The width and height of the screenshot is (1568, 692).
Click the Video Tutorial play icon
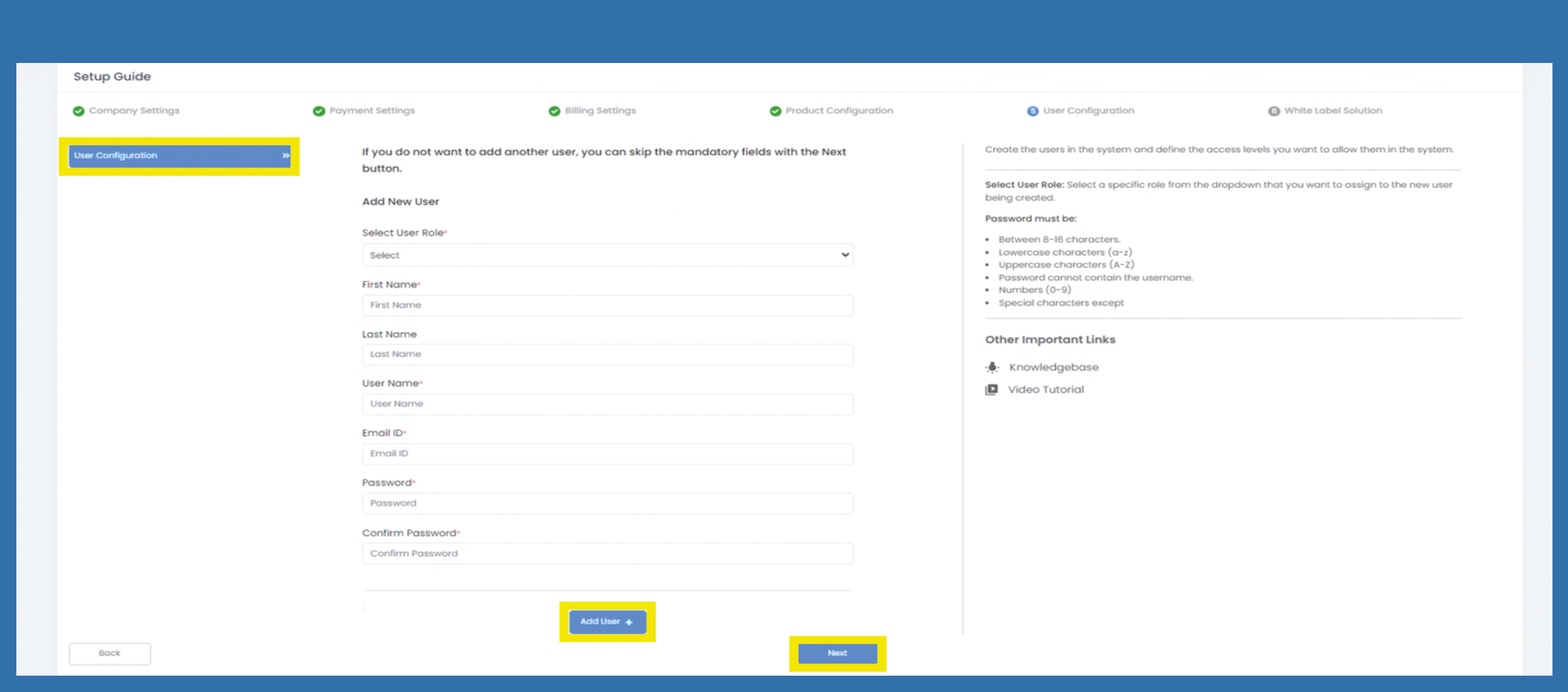991,390
